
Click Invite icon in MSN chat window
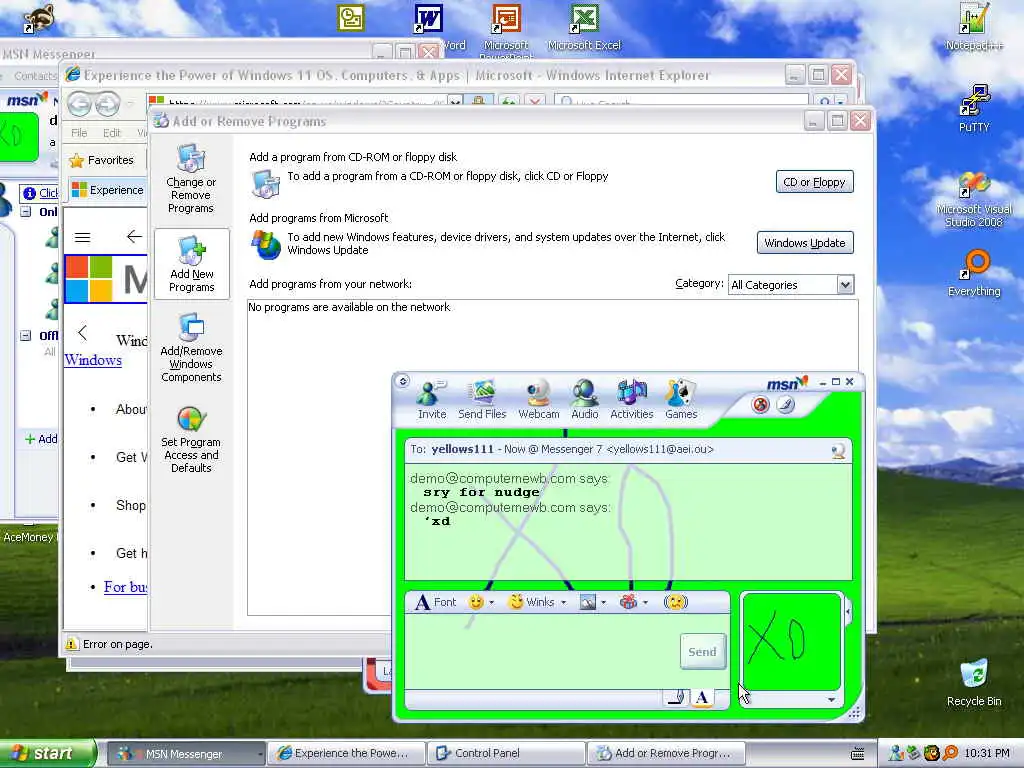[x=432, y=399]
